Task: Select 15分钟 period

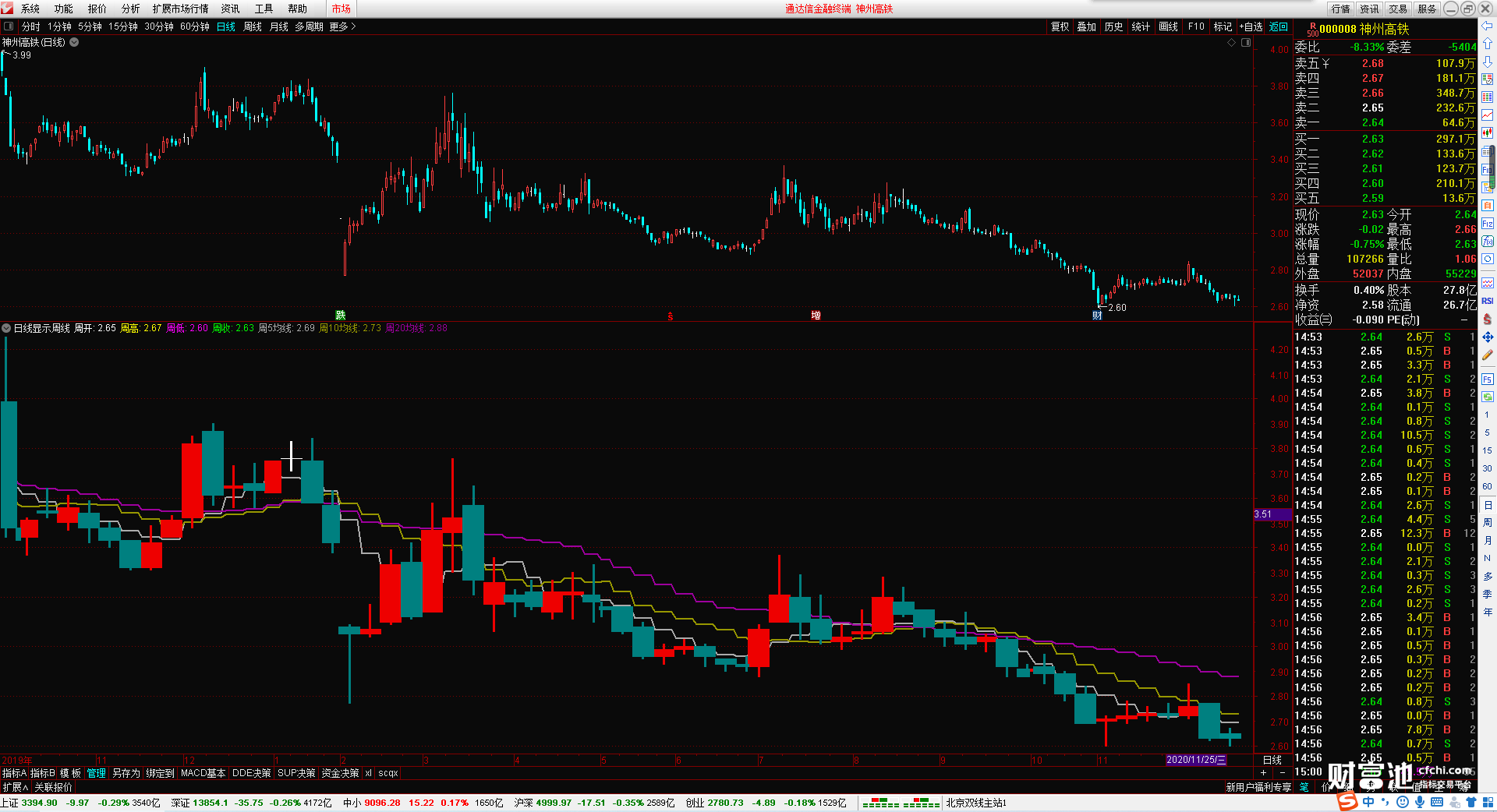Action: (122, 26)
